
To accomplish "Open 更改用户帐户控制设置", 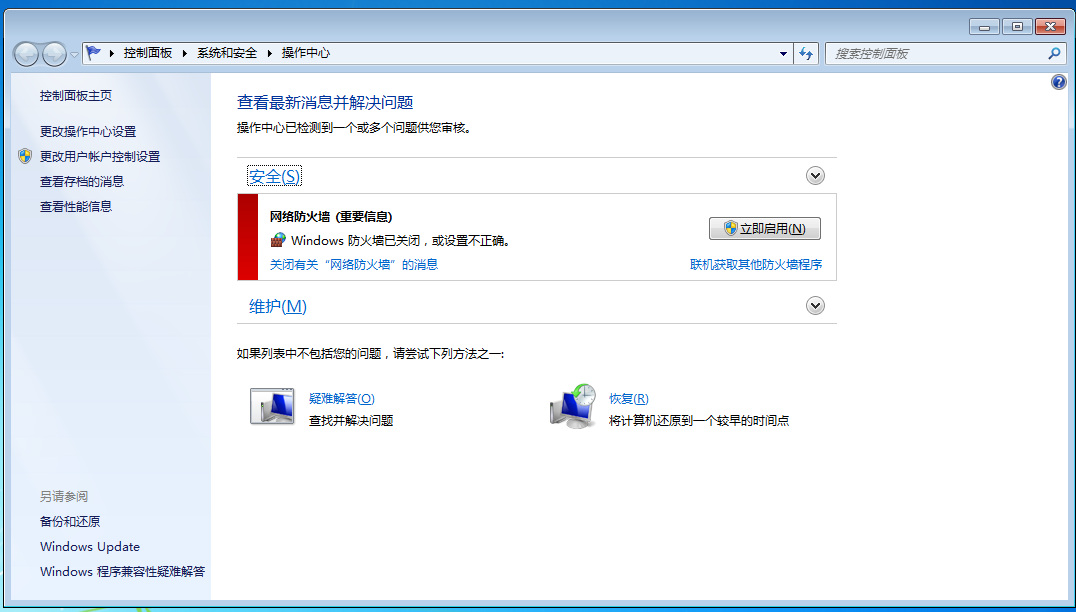I will pyautogui.click(x=100, y=156).
